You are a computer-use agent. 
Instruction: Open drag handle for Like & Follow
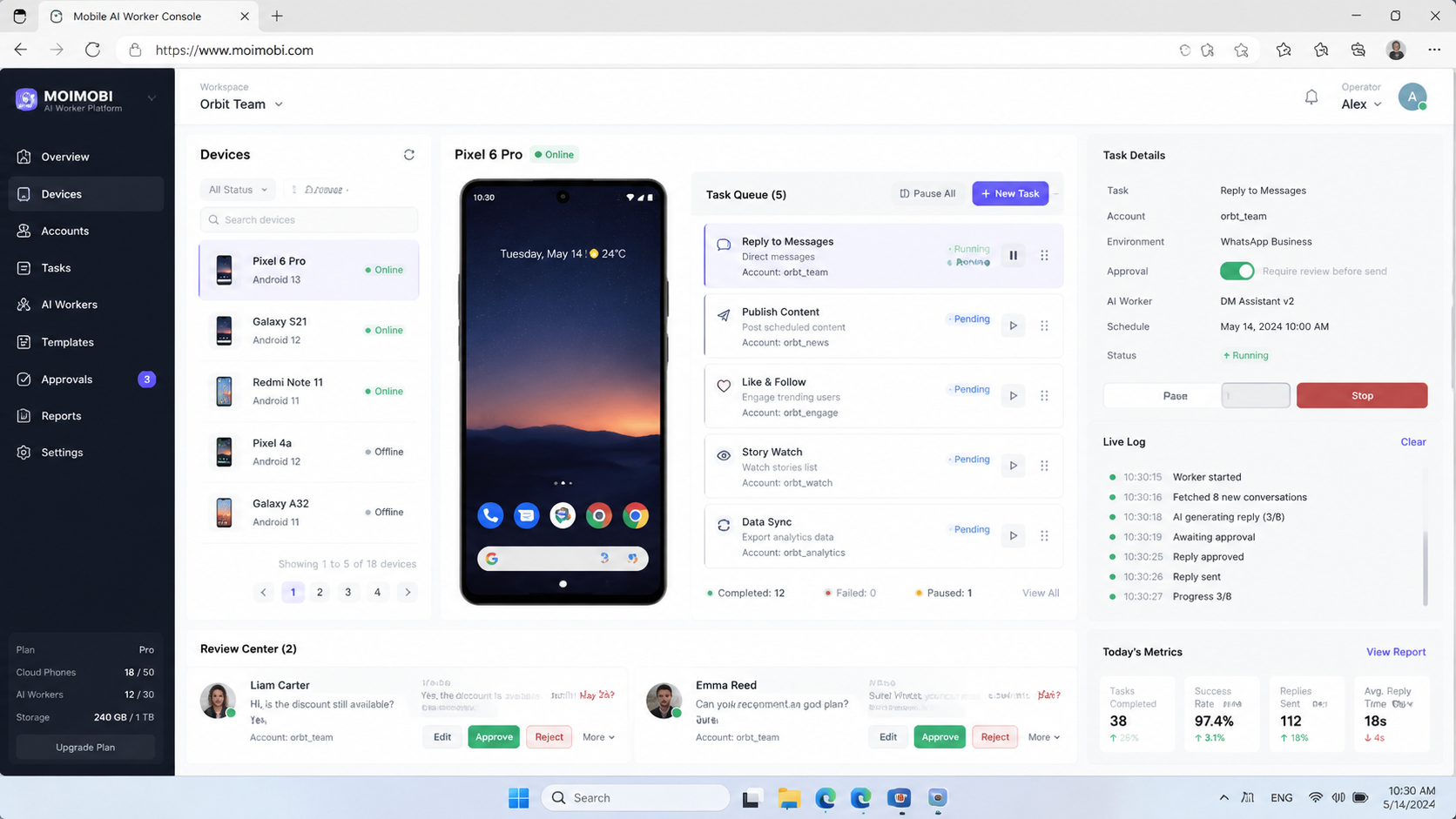1044,396
